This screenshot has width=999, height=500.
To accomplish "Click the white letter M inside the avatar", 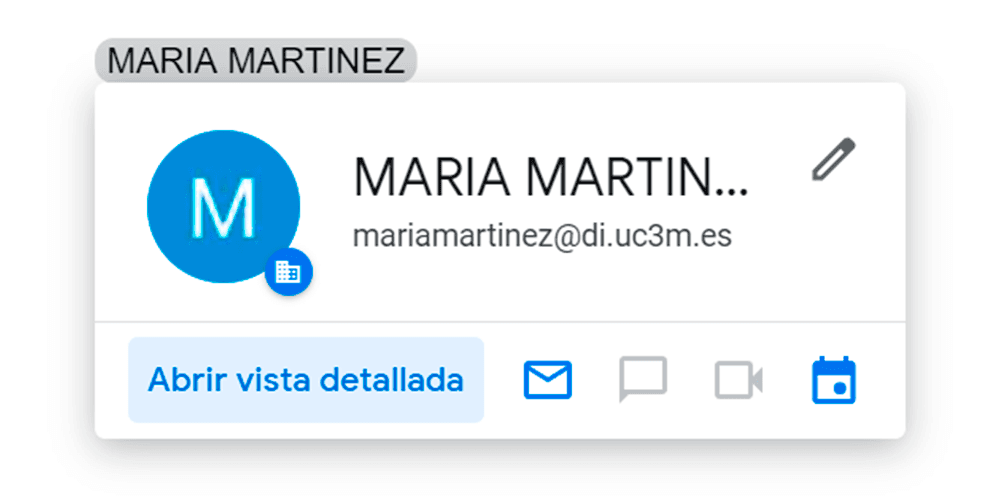I will point(224,207).
